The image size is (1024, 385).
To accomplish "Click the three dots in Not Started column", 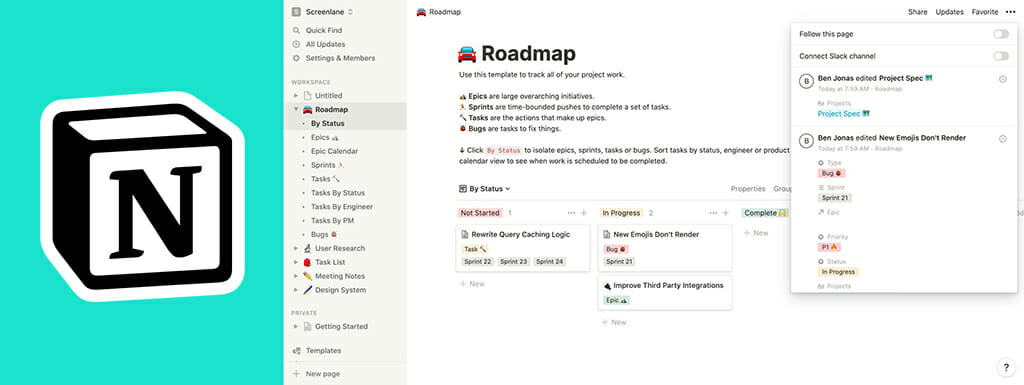I will tap(571, 213).
